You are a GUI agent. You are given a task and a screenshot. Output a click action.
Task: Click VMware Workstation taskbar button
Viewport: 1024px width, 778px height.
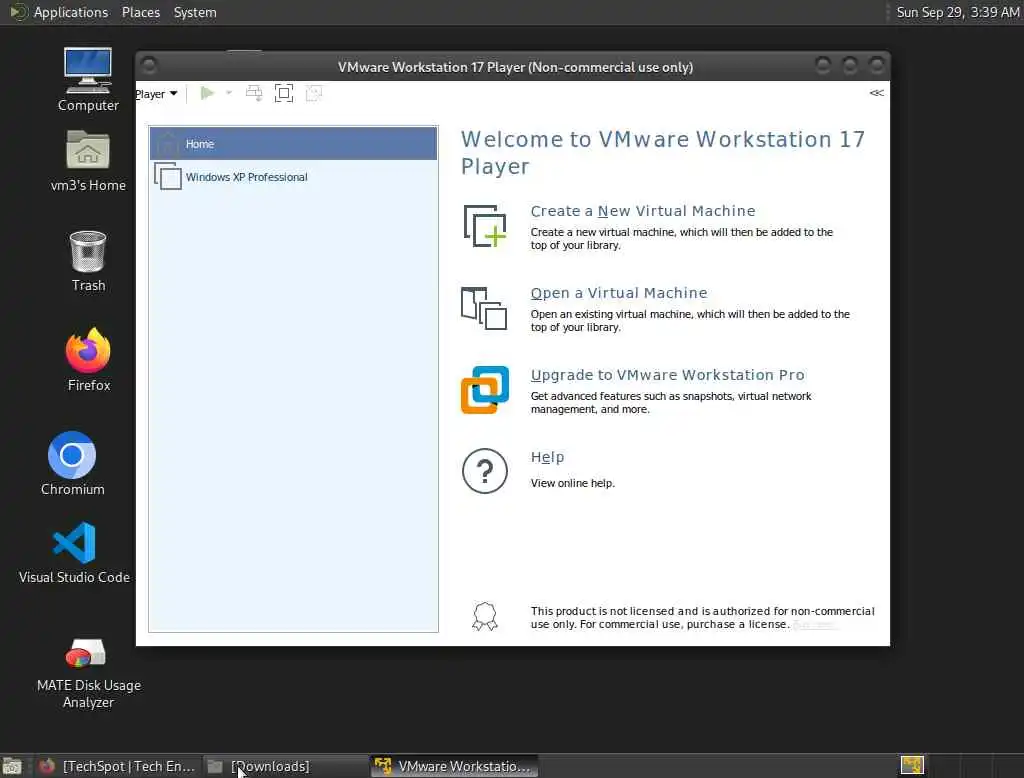455,766
